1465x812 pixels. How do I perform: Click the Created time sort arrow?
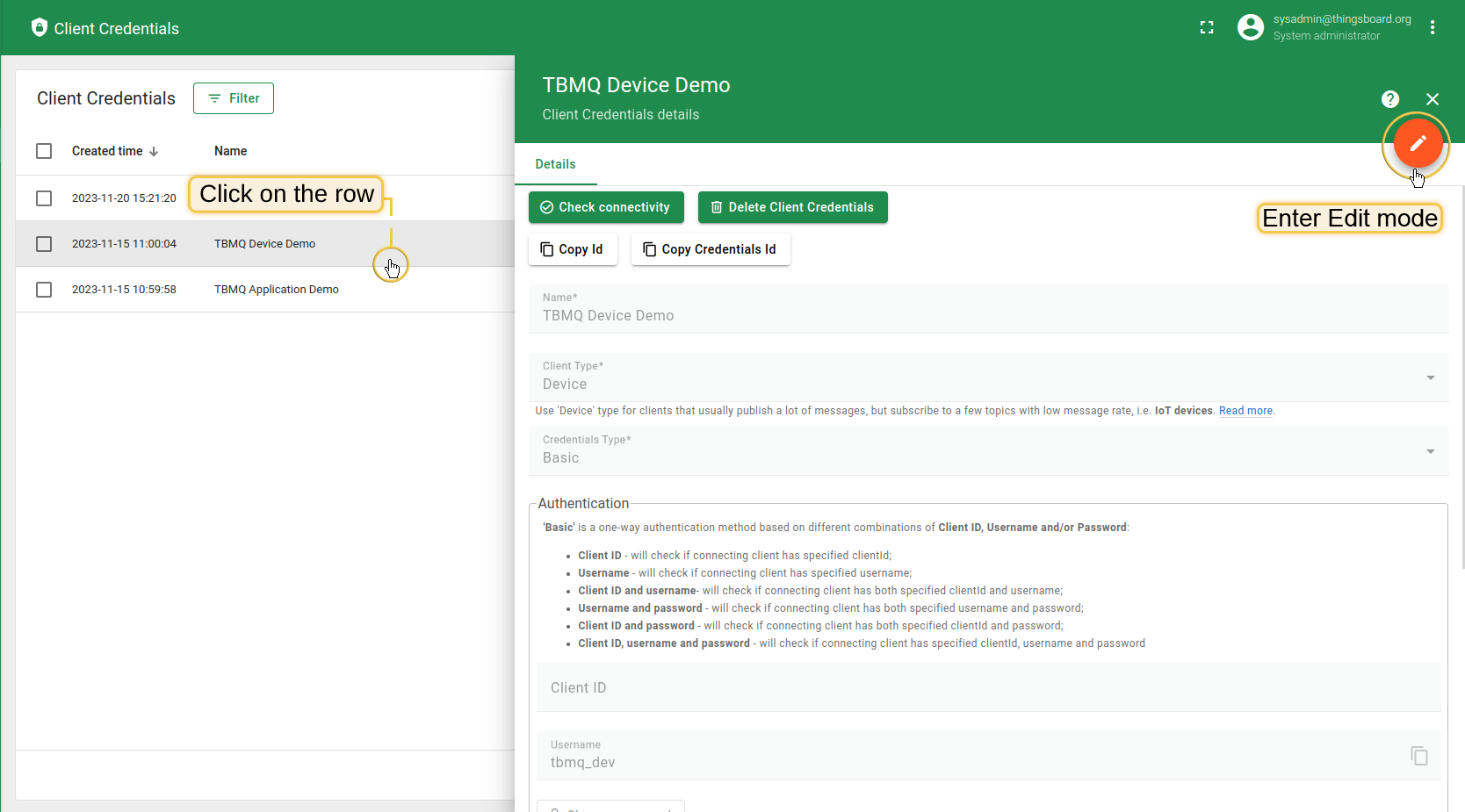click(x=155, y=152)
